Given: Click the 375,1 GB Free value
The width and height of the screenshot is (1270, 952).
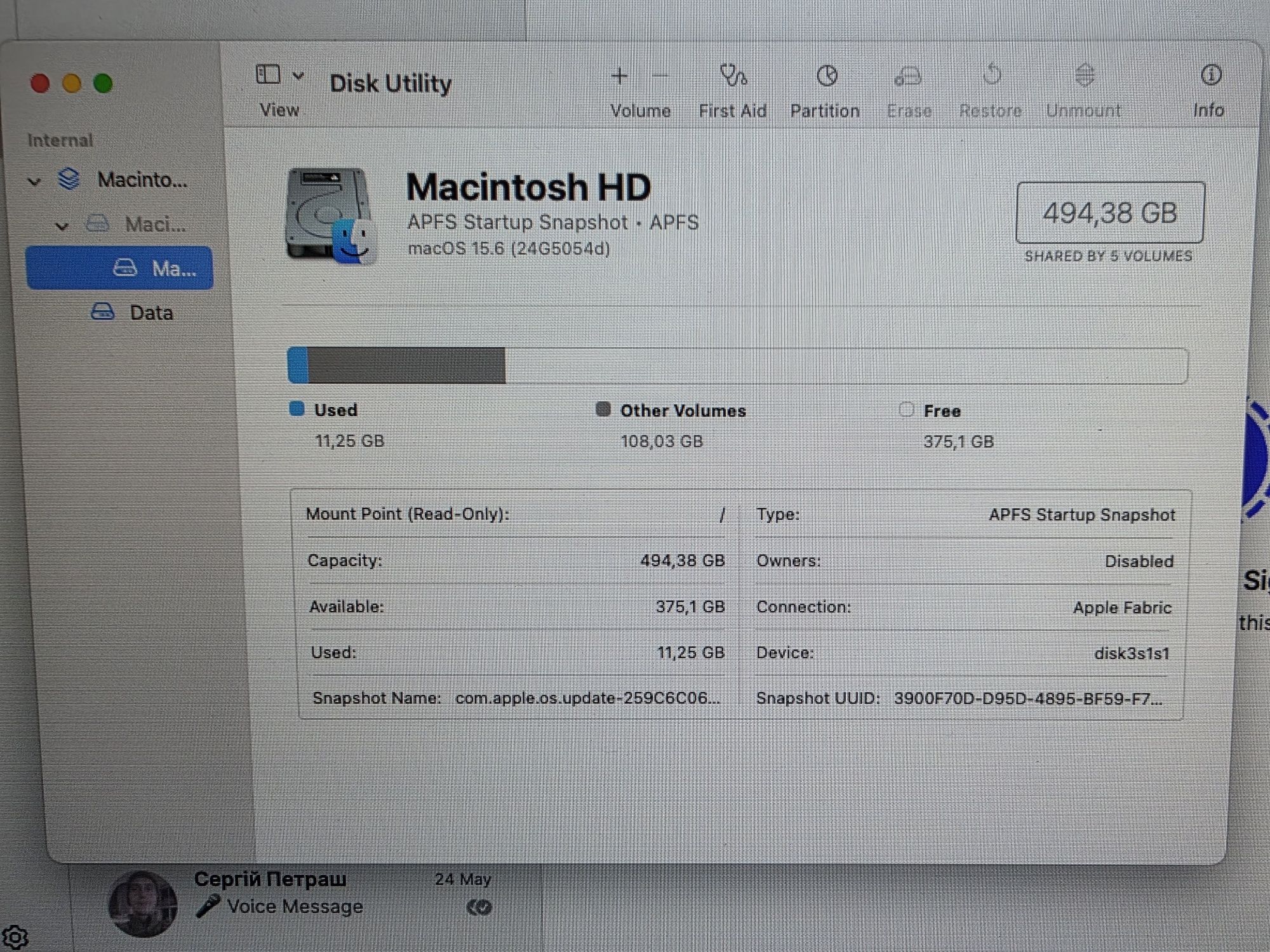Looking at the screenshot, I should tap(958, 442).
